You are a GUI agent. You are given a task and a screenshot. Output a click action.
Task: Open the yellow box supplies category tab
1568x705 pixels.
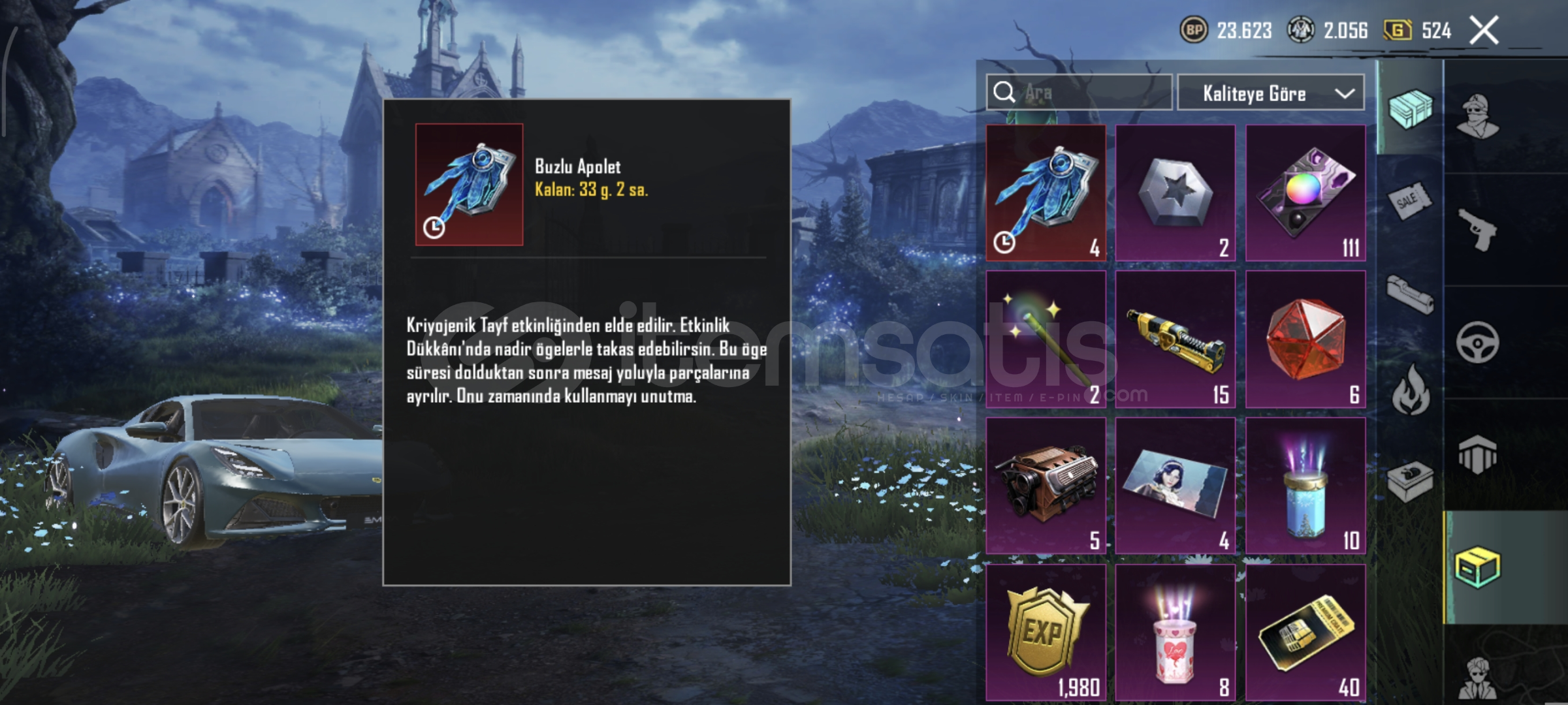tap(1479, 567)
